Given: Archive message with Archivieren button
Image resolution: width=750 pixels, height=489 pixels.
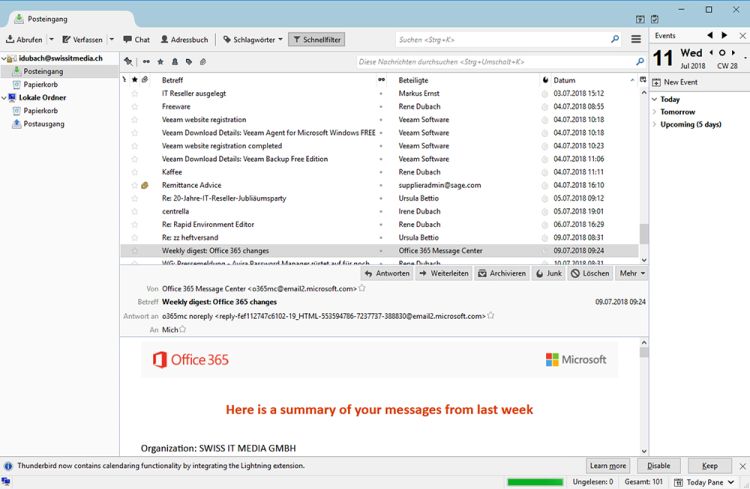Looking at the screenshot, I should (502, 273).
